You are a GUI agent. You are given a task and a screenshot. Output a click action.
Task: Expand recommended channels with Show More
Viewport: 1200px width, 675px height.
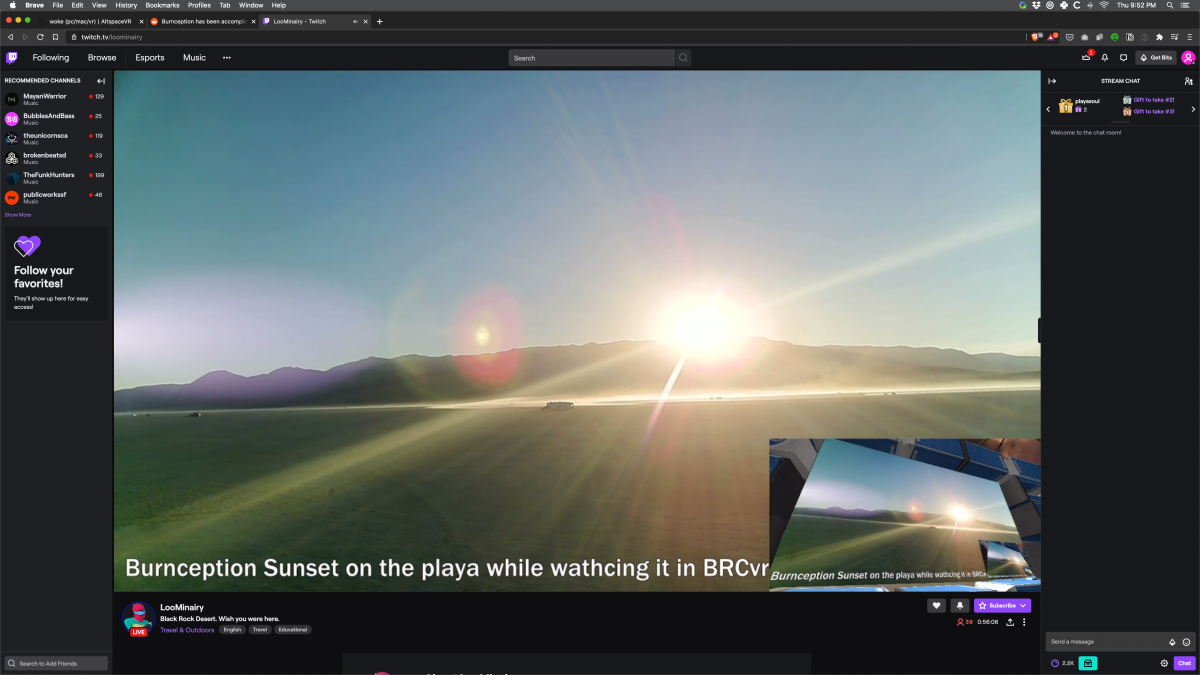click(x=18, y=214)
